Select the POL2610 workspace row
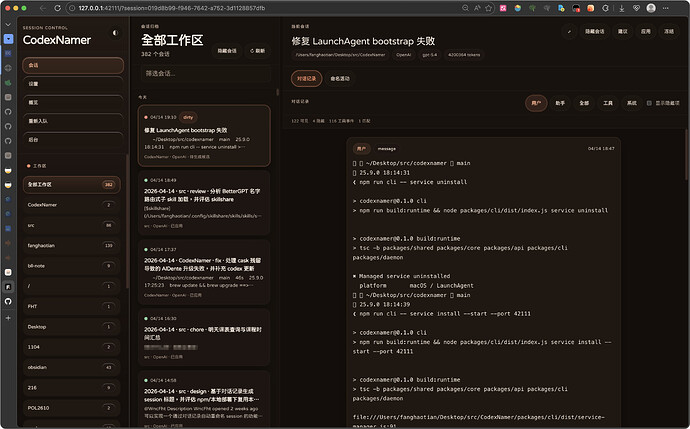Viewport: 690px width, 429px height. (71, 408)
